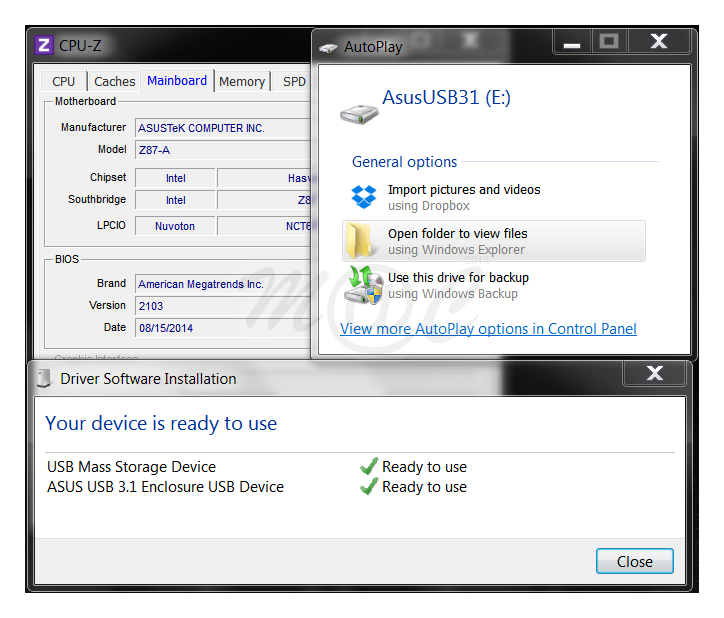The width and height of the screenshot is (724, 618).
Task: Click the Model label in CPU-Z
Action: click(x=112, y=149)
